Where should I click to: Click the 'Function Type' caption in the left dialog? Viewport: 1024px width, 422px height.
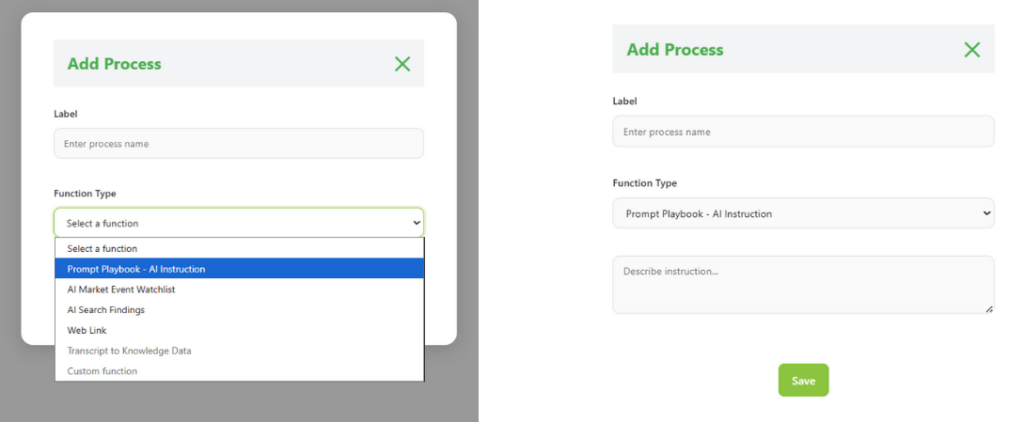tap(85, 193)
